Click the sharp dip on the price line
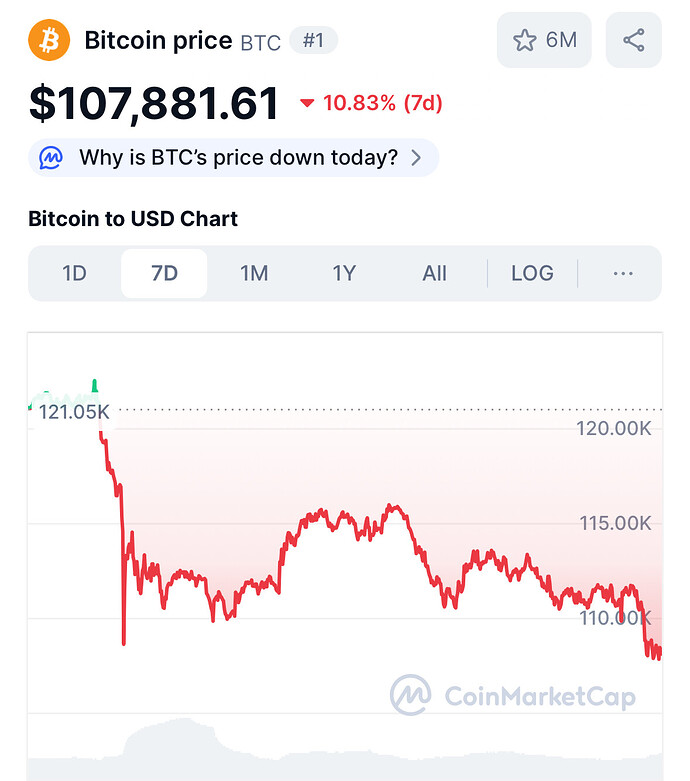Viewport: 690px width, 781px height. [x=124, y=638]
